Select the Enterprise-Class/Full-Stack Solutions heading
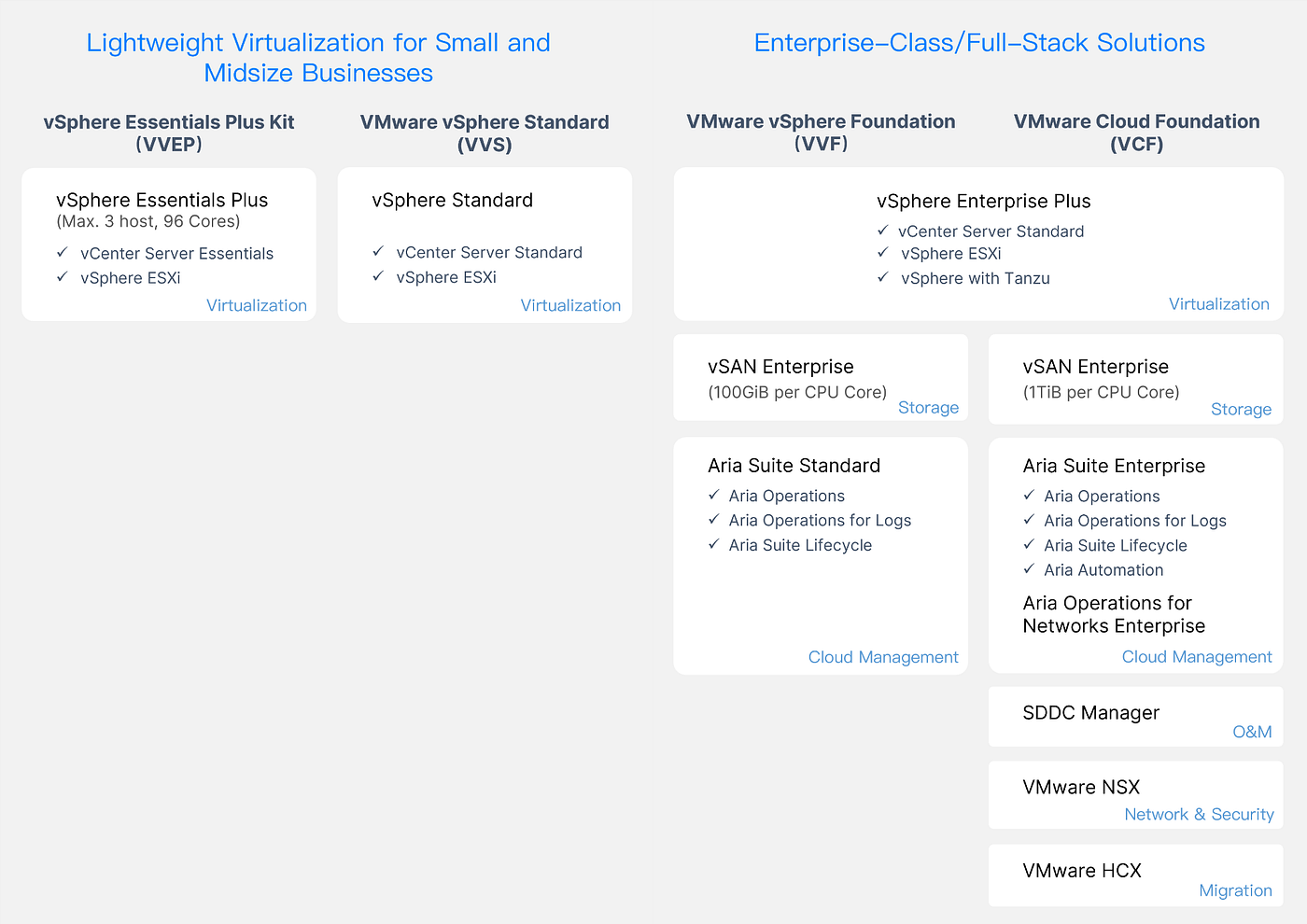1307x924 pixels. point(979,43)
